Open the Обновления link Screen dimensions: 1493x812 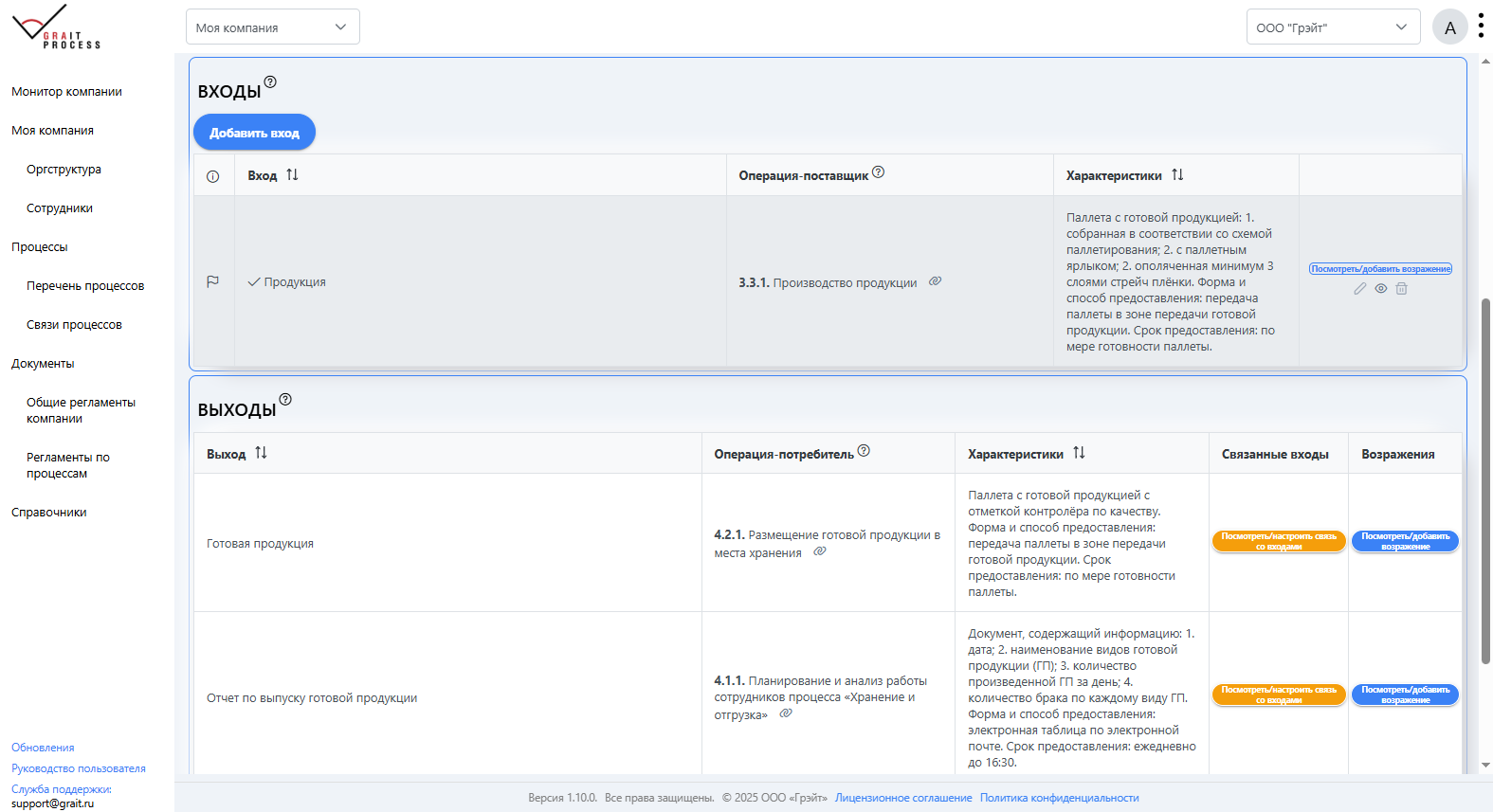coord(43,748)
